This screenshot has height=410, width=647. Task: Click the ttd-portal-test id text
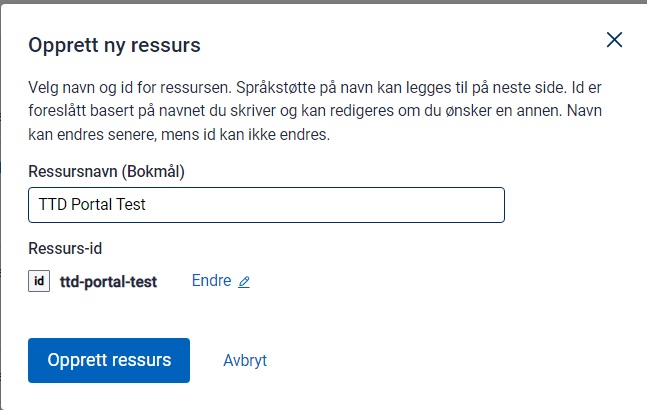109,282
